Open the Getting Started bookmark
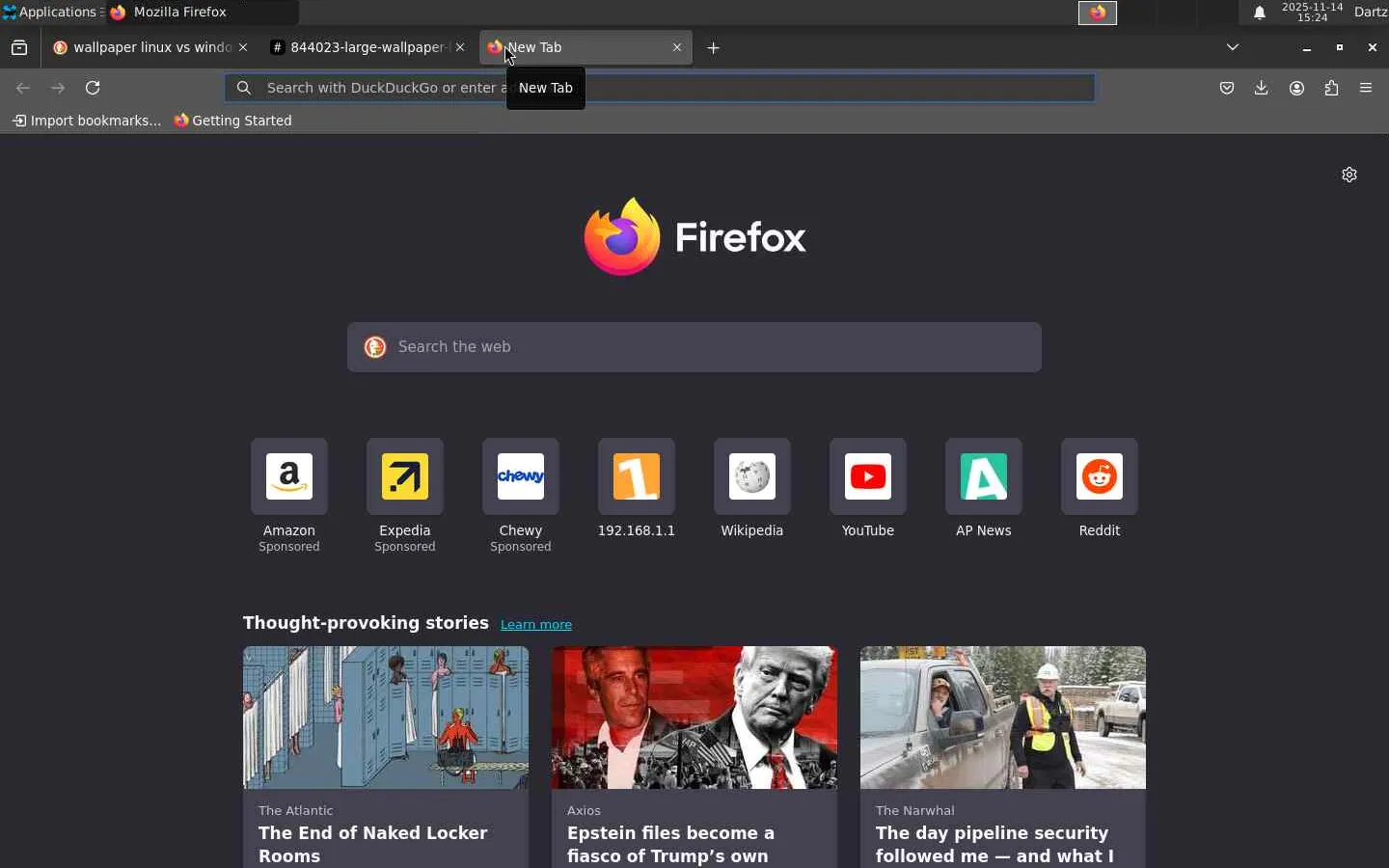The image size is (1389, 868). pos(232,121)
